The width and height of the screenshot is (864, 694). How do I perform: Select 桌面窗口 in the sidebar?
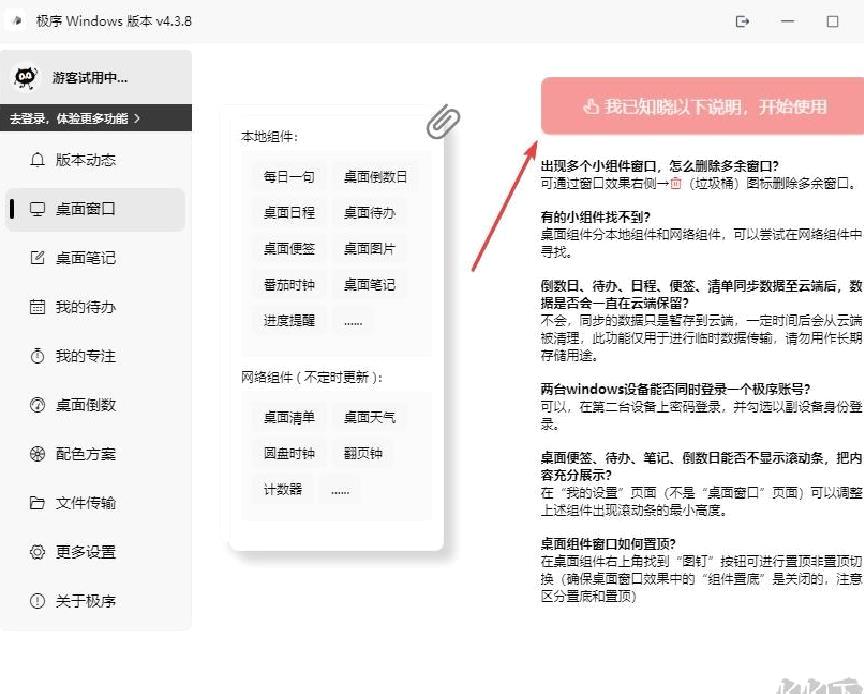pyautogui.click(x=95, y=209)
